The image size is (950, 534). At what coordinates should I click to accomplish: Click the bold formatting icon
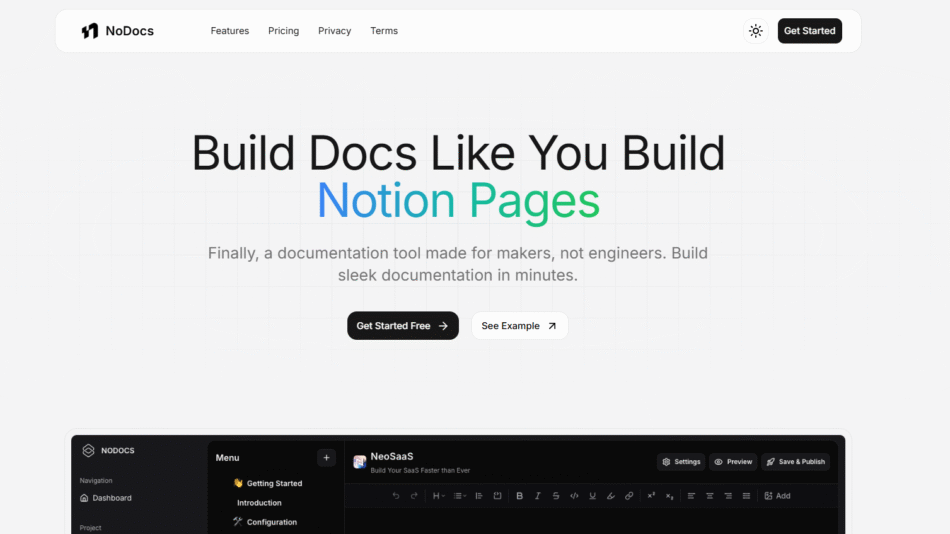519,496
